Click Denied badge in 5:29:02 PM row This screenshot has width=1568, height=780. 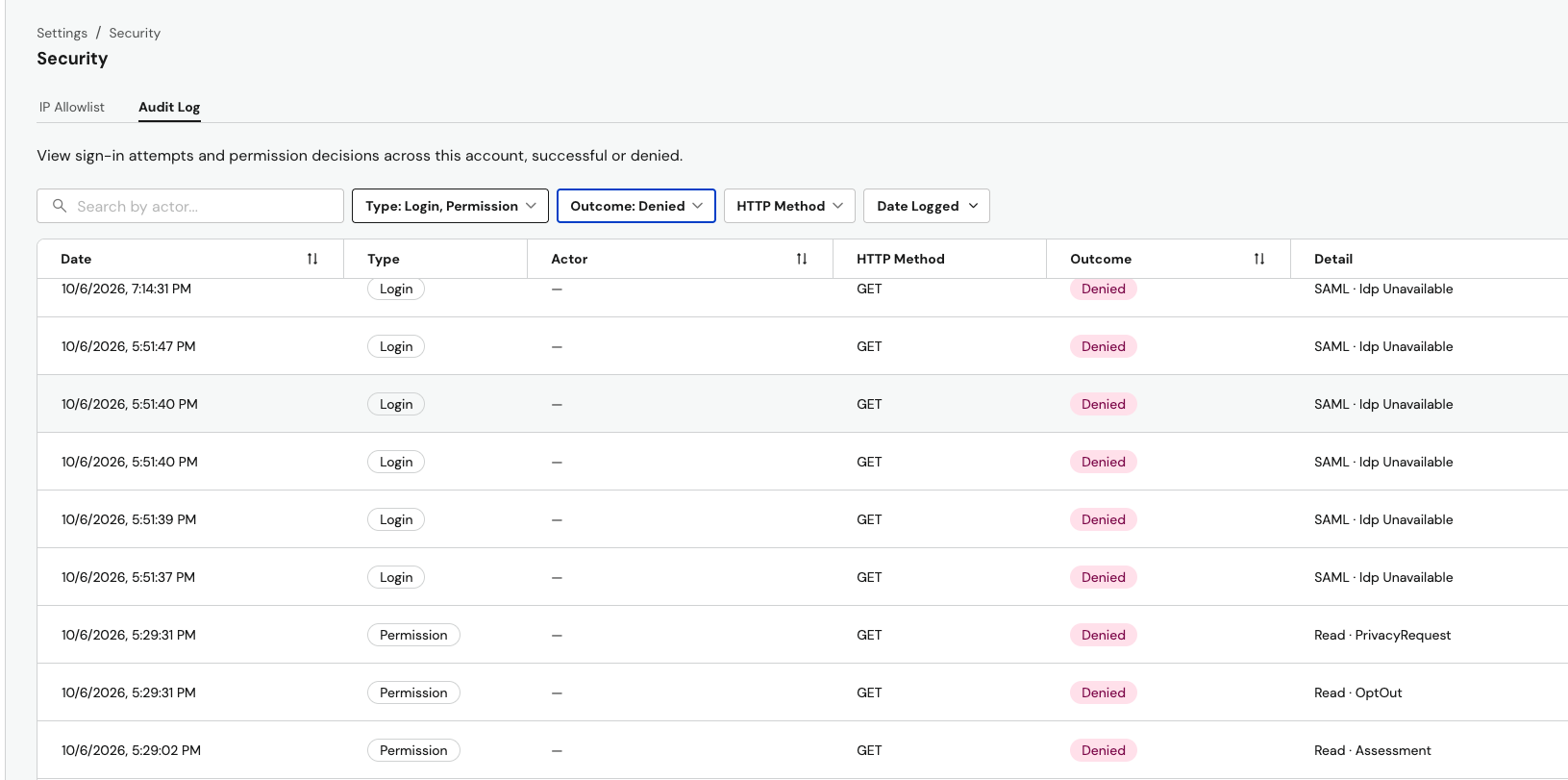click(x=1104, y=750)
